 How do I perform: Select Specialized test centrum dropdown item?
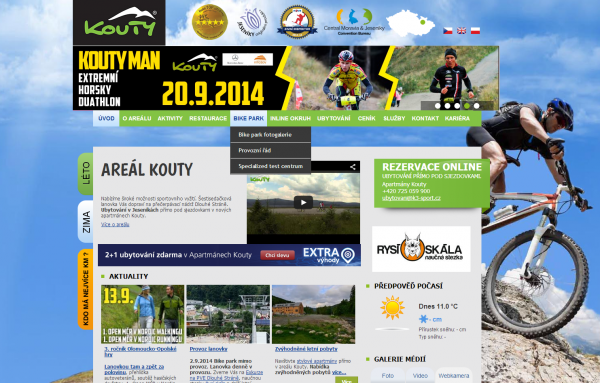271,166
